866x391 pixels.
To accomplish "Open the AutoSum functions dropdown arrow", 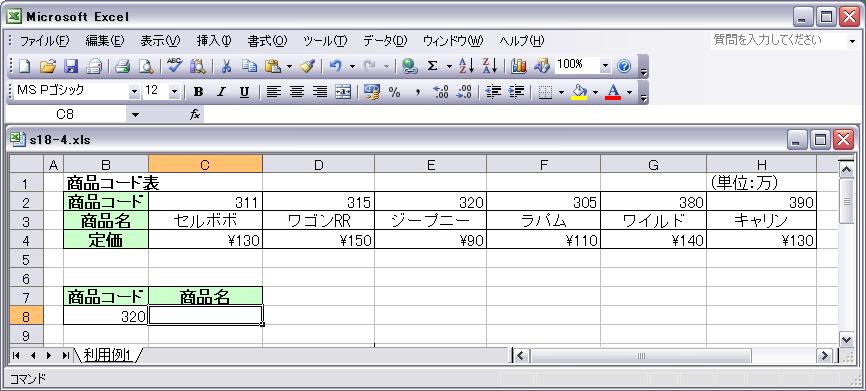I will 449,67.
